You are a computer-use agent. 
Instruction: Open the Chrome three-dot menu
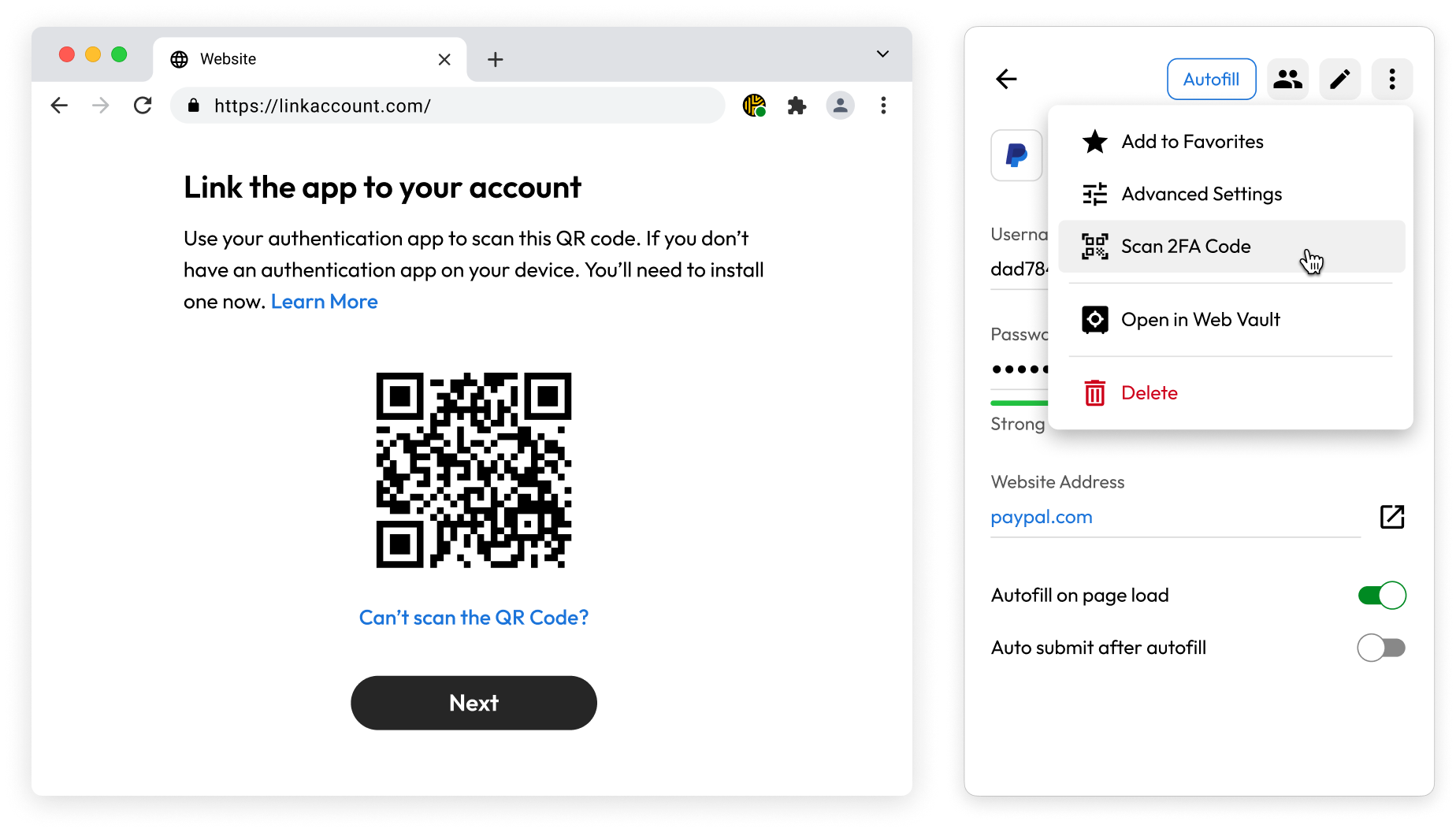click(x=883, y=106)
